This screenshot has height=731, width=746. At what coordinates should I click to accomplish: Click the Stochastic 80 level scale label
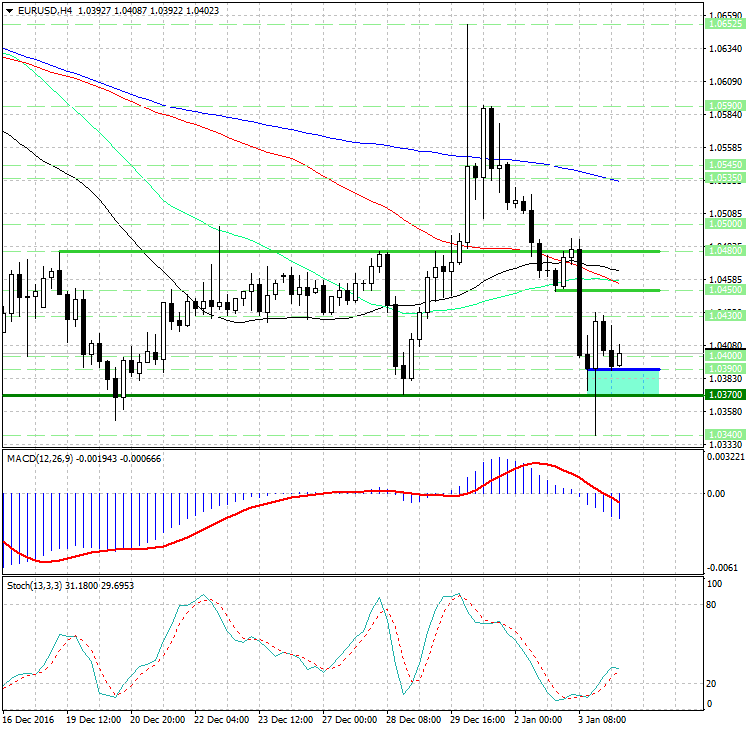click(714, 605)
